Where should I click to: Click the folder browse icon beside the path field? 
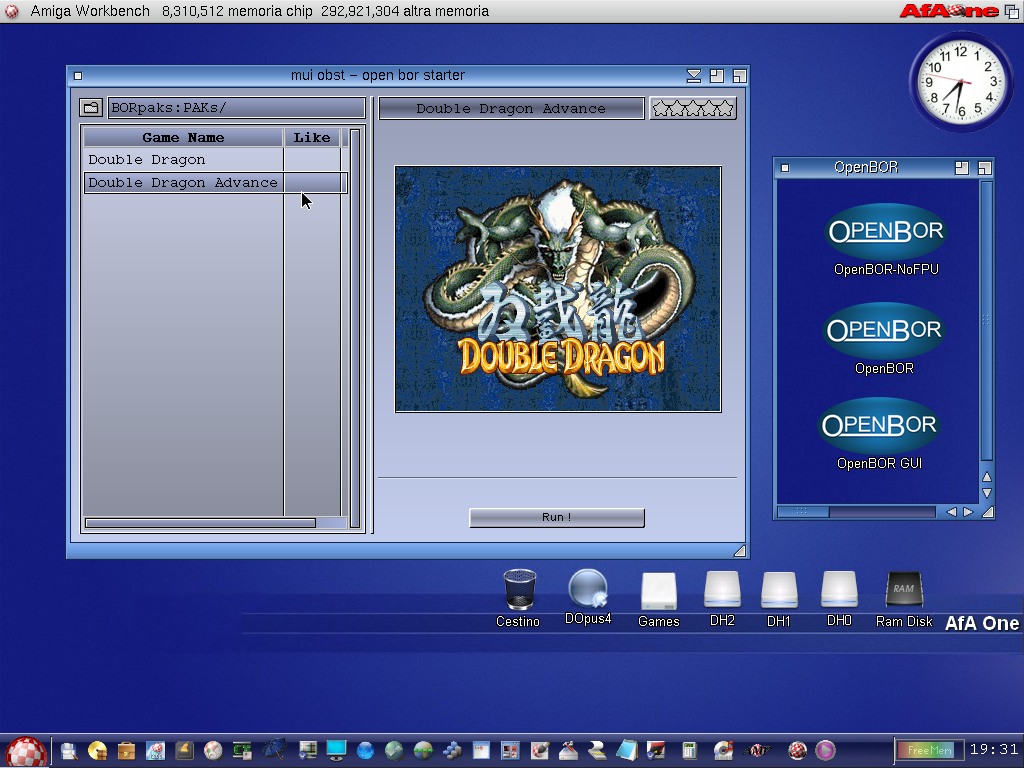91,108
